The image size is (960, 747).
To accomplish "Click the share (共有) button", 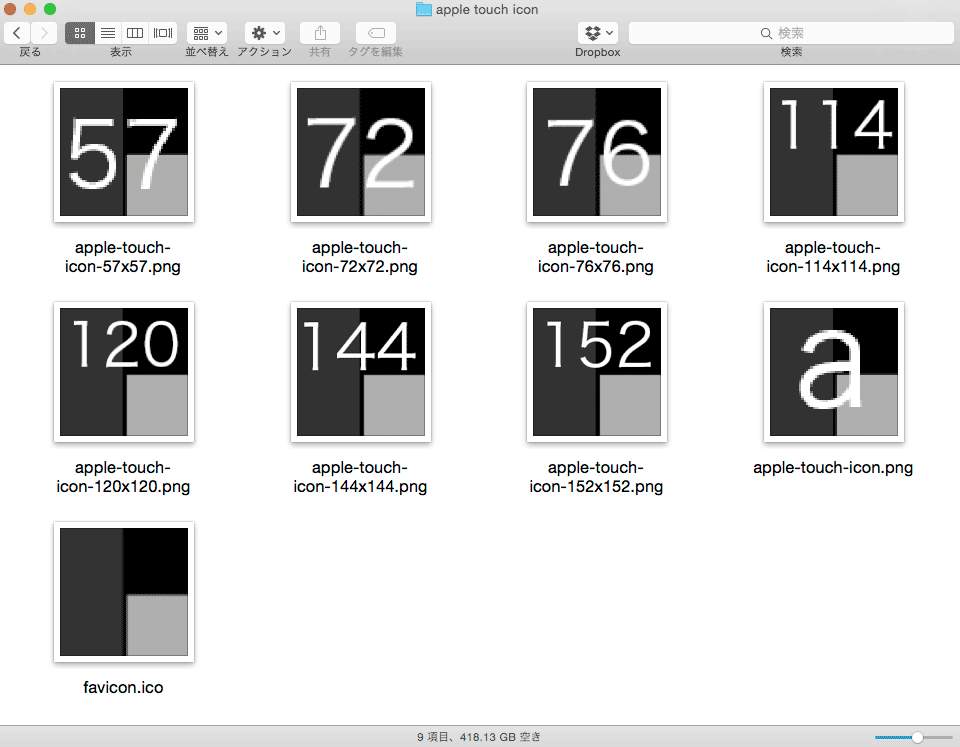I will pos(320,33).
